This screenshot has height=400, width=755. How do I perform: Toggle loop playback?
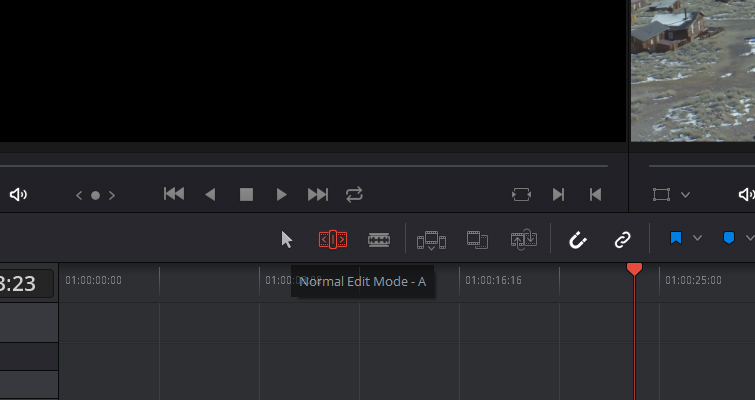[x=354, y=194]
